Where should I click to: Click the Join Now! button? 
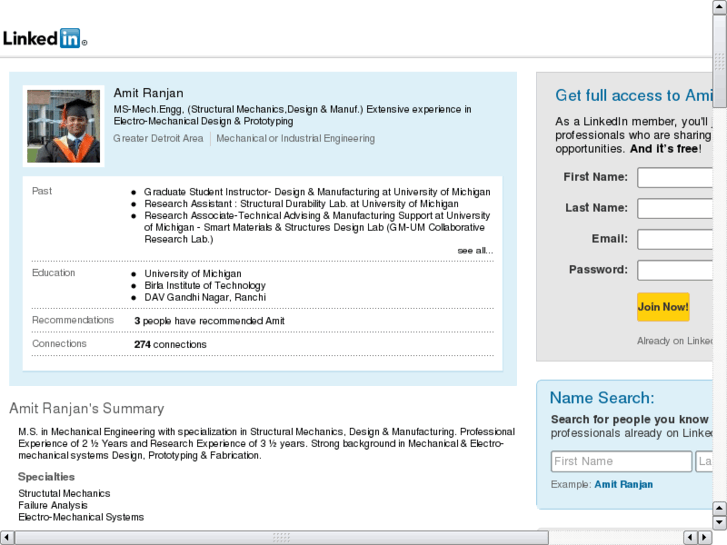(x=663, y=307)
